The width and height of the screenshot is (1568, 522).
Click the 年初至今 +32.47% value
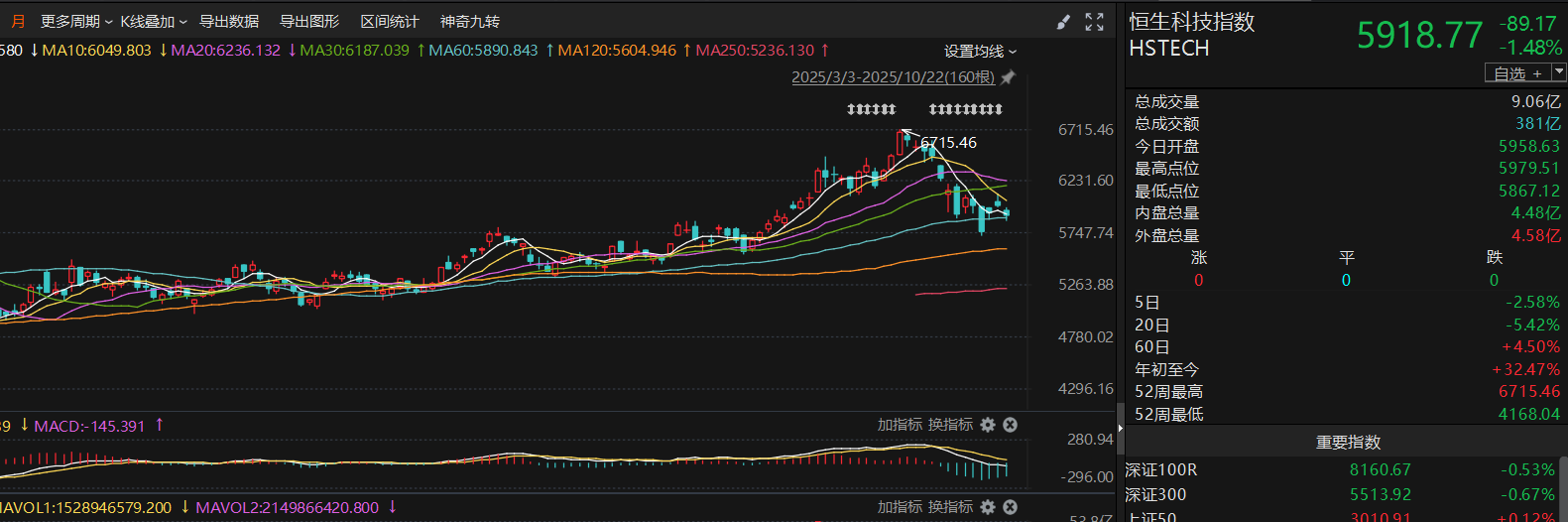tap(1525, 370)
